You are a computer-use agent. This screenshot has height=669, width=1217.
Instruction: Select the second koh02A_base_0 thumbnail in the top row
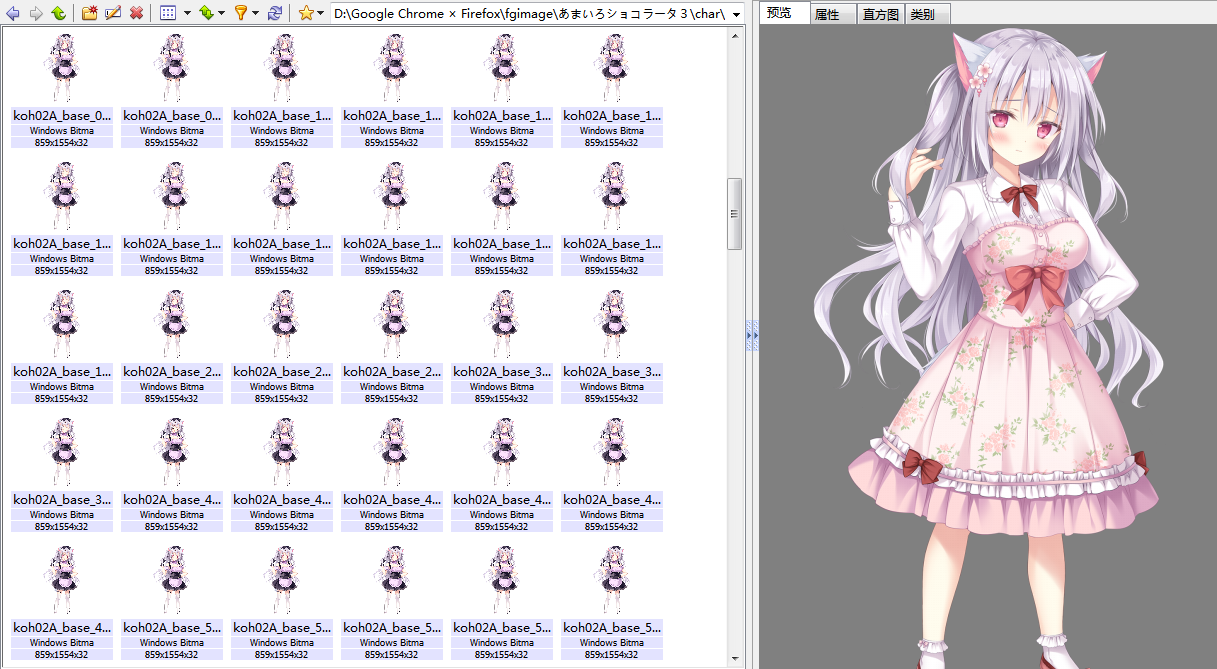[x=172, y=90]
